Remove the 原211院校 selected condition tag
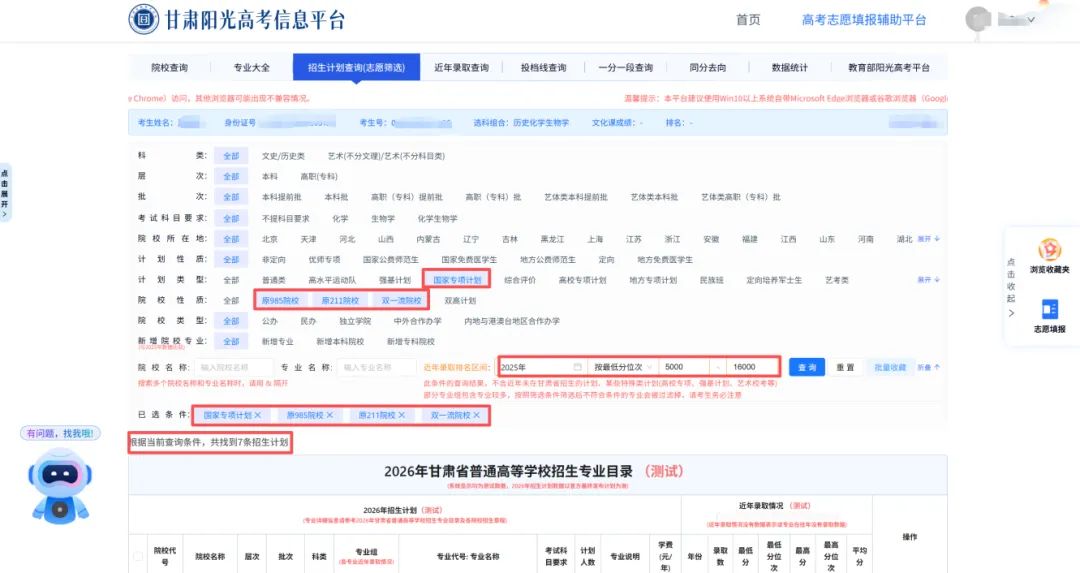The height and width of the screenshot is (573, 1080). click(x=402, y=415)
